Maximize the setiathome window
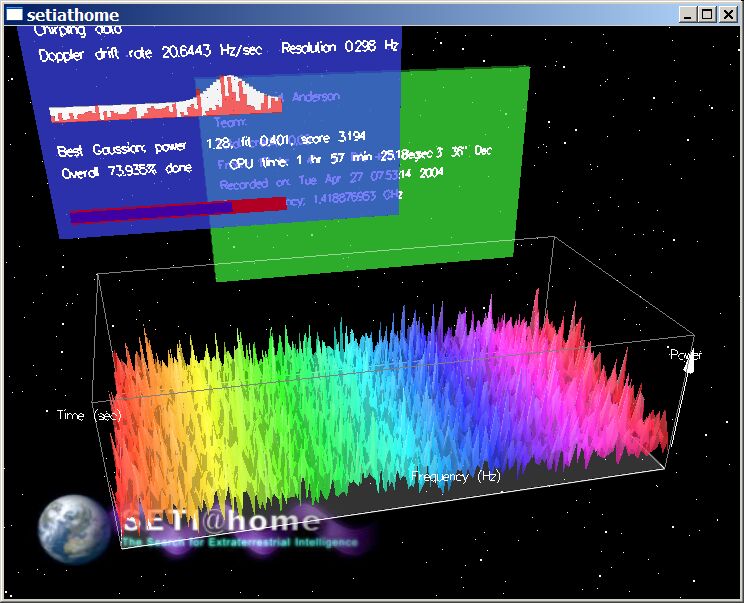 coord(707,15)
